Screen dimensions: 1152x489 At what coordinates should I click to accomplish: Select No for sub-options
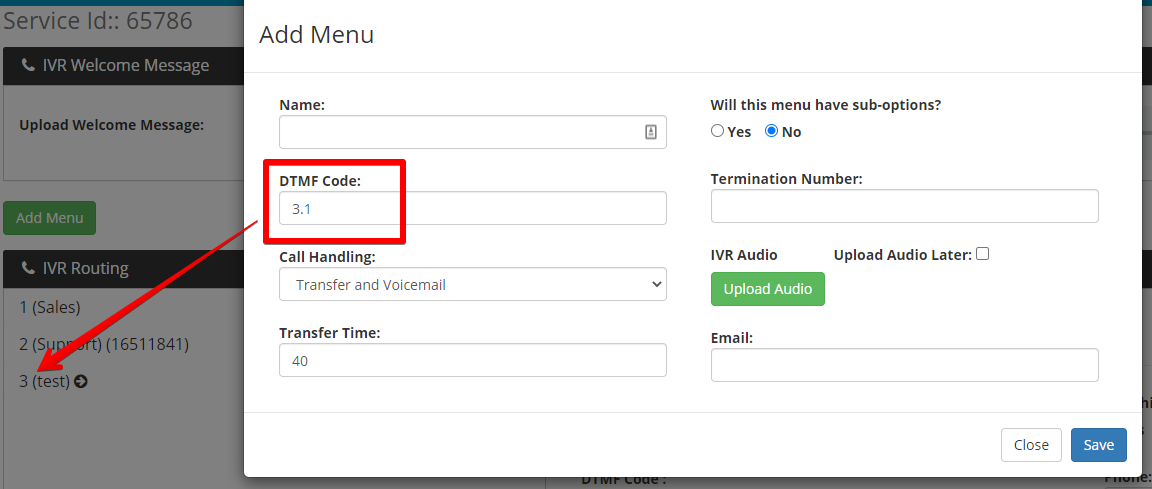coord(771,131)
